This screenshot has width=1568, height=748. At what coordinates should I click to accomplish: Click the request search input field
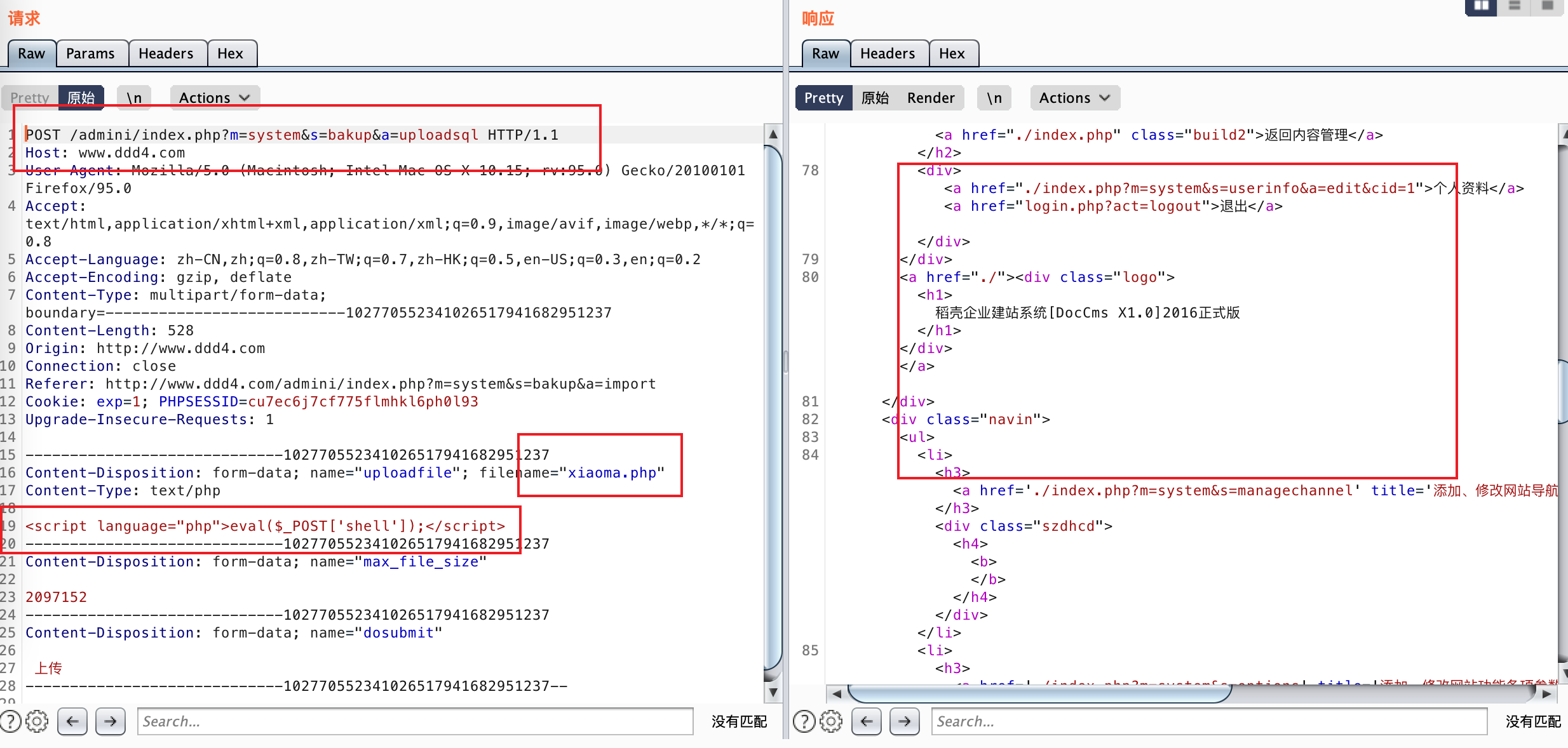(414, 721)
